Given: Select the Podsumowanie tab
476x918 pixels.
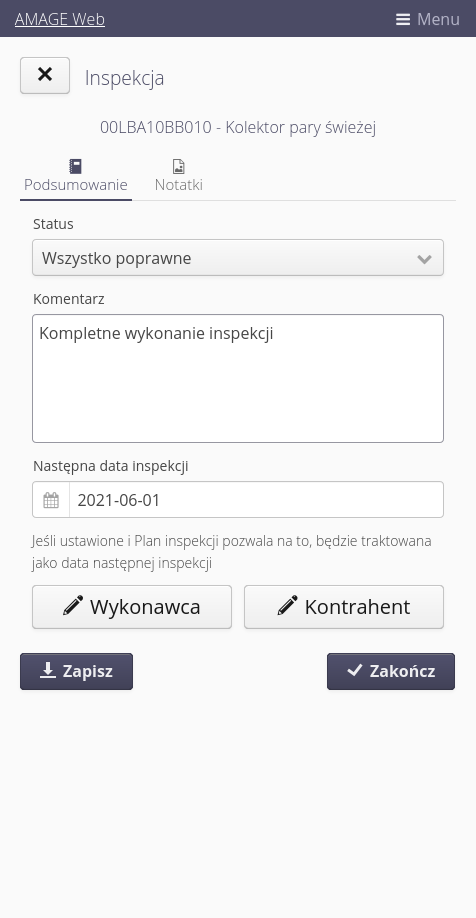Looking at the screenshot, I should (x=76, y=175).
